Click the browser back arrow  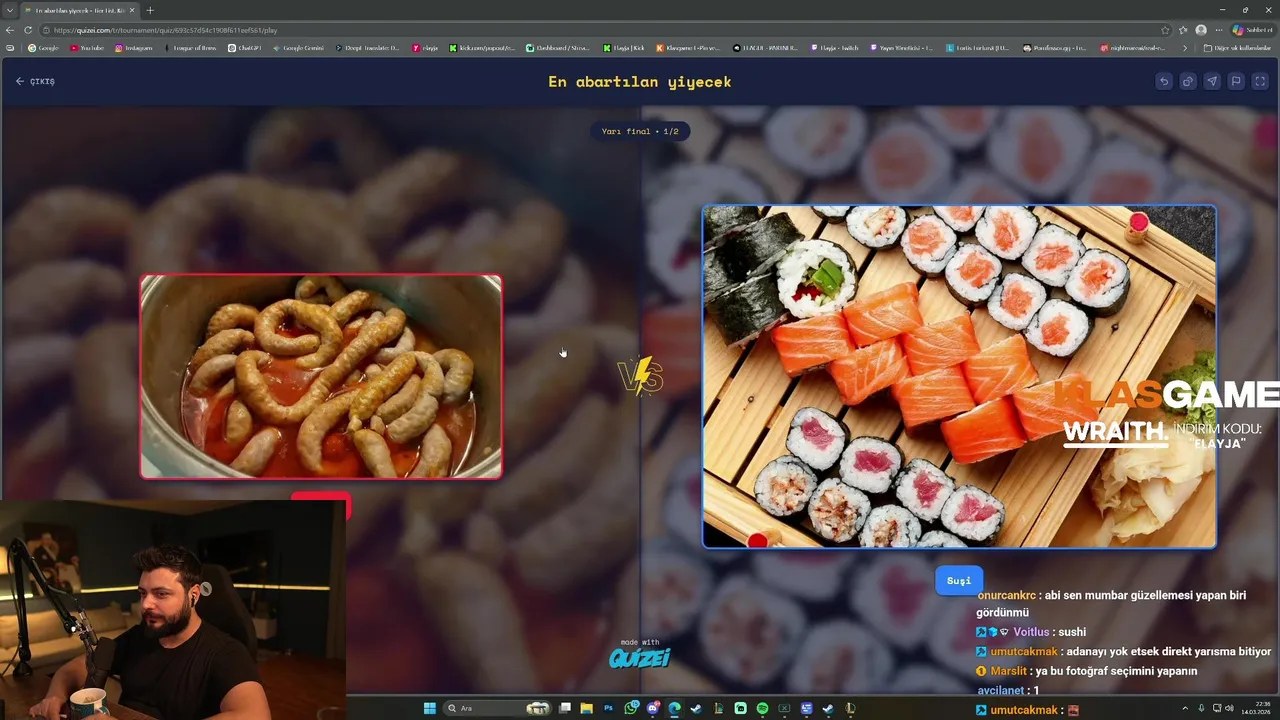pyautogui.click(x=11, y=30)
